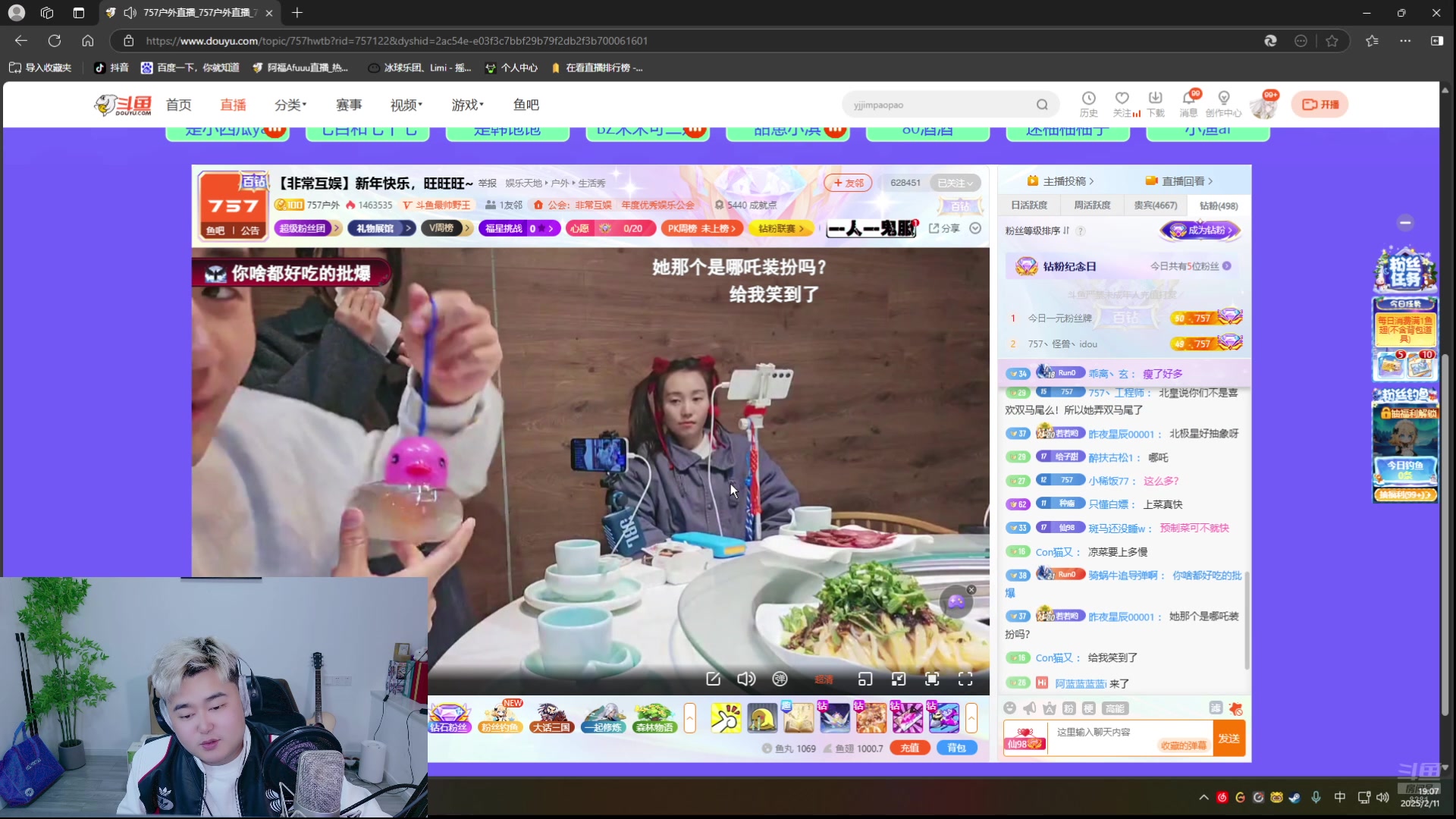Image resolution: width=1456 pixels, height=819 pixels.
Task: Switch to the 直播 navigation tab
Action: (x=233, y=105)
